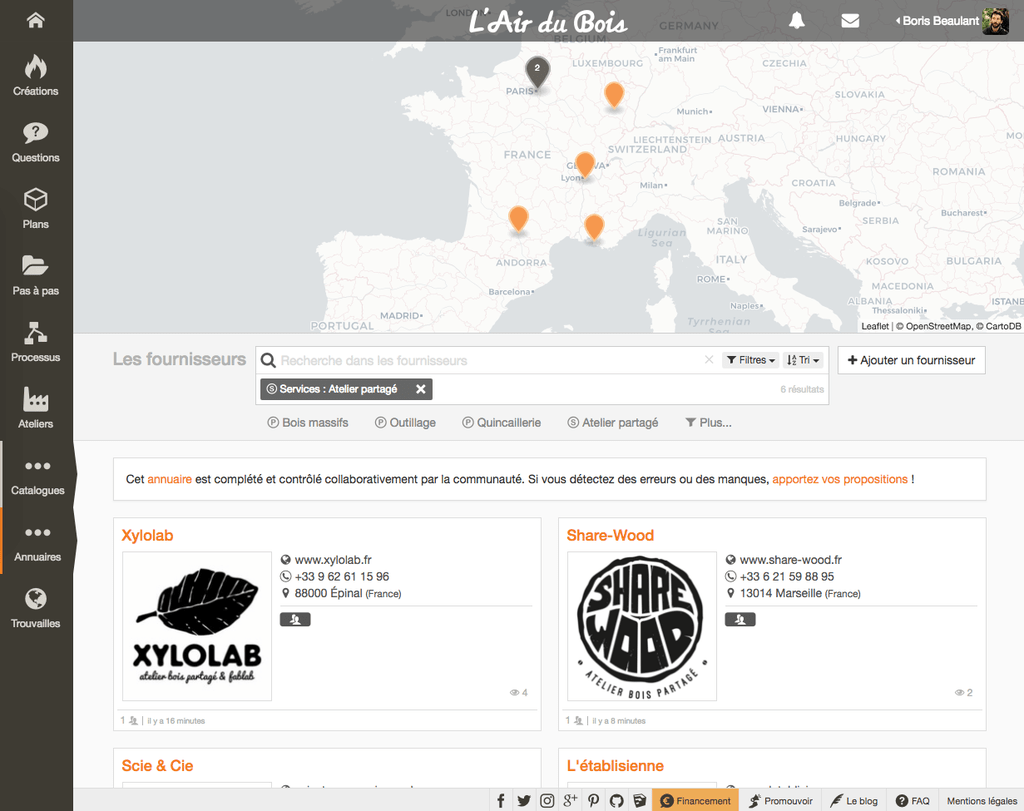The height and width of the screenshot is (811, 1024).
Task: Open the FAQ footer link
Action: pyautogui.click(x=912, y=801)
